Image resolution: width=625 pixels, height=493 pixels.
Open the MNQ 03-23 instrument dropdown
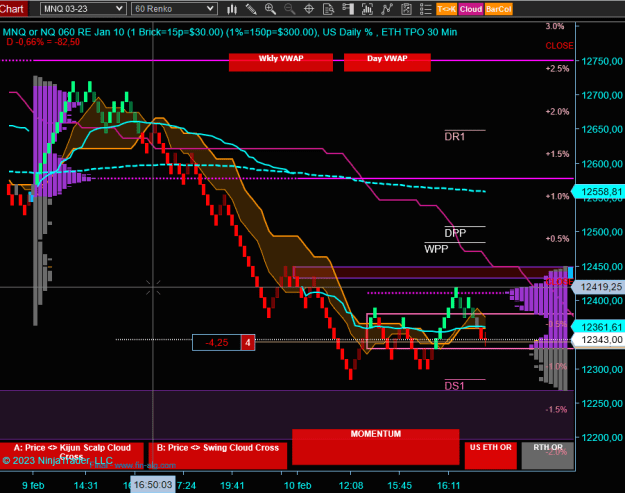[83, 9]
